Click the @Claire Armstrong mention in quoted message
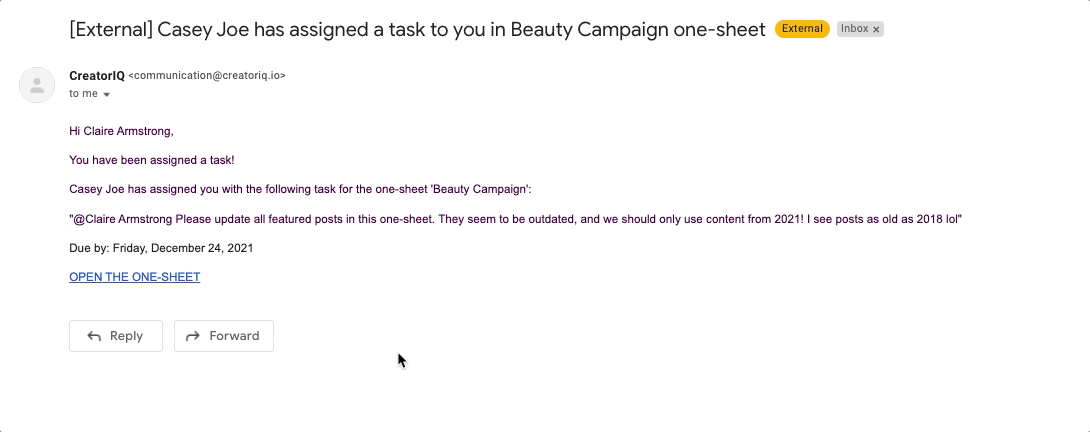The height and width of the screenshot is (432, 1090). click(122, 219)
